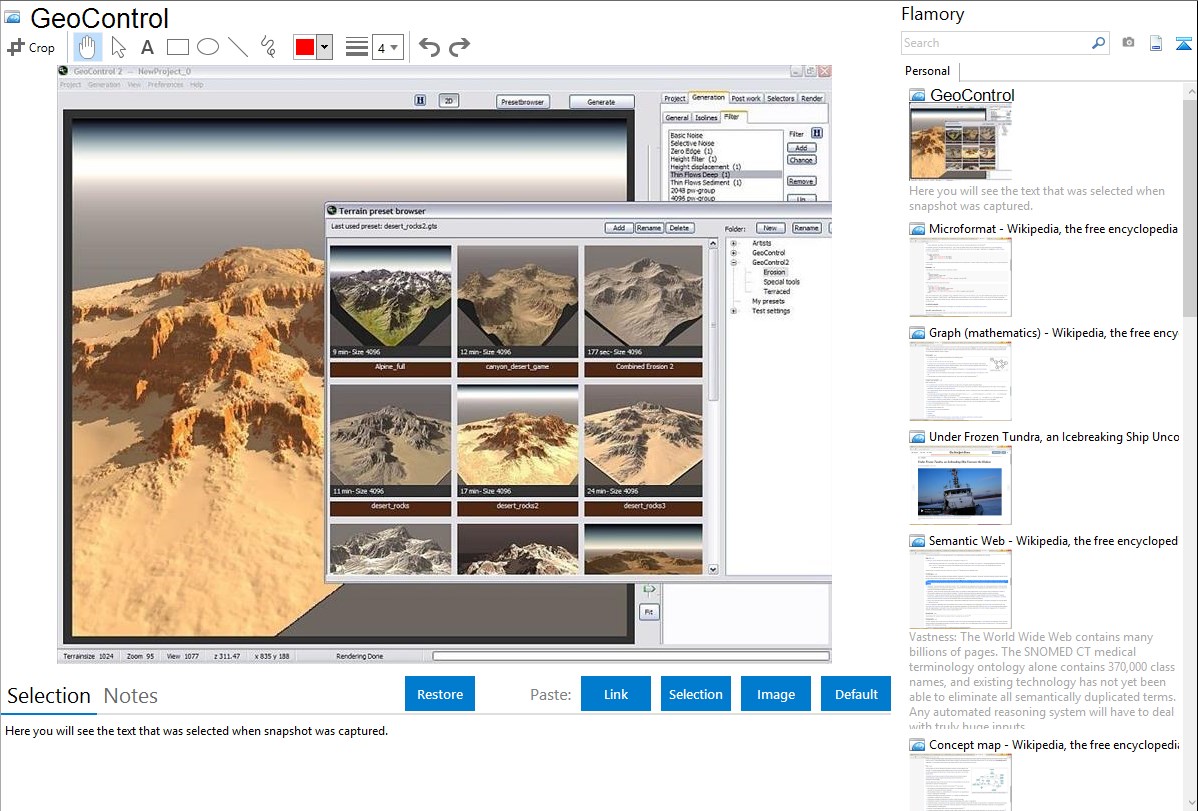Open the Concept map snapshot title
The image size is (1198, 811).
click(1053, 745)
